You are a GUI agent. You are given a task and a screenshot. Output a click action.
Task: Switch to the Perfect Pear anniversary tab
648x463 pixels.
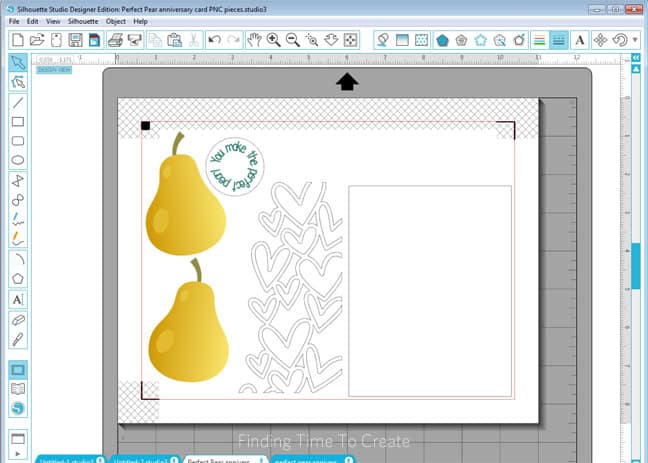[x=224, y=459]
